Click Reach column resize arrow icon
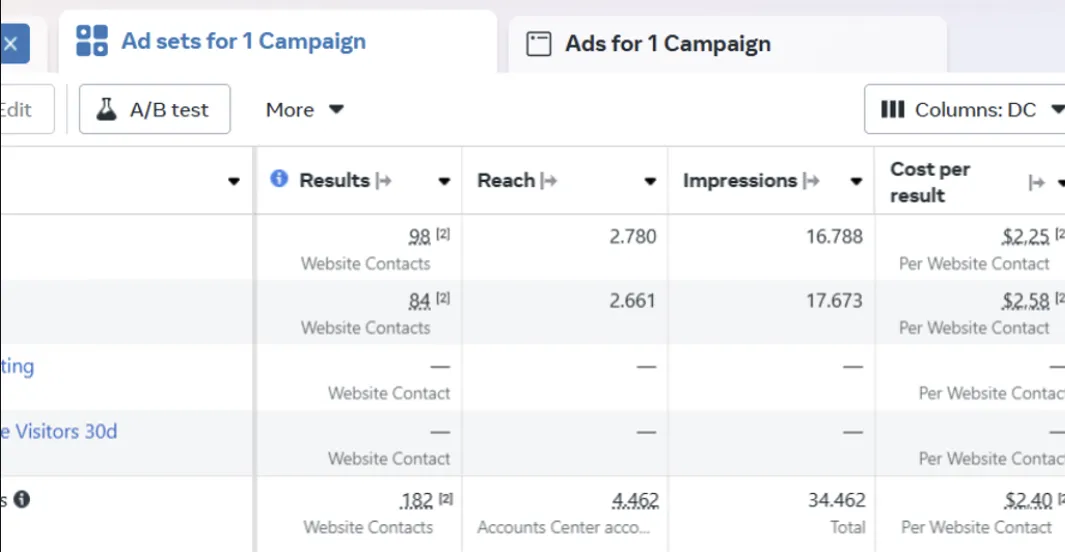 [548, 181]
